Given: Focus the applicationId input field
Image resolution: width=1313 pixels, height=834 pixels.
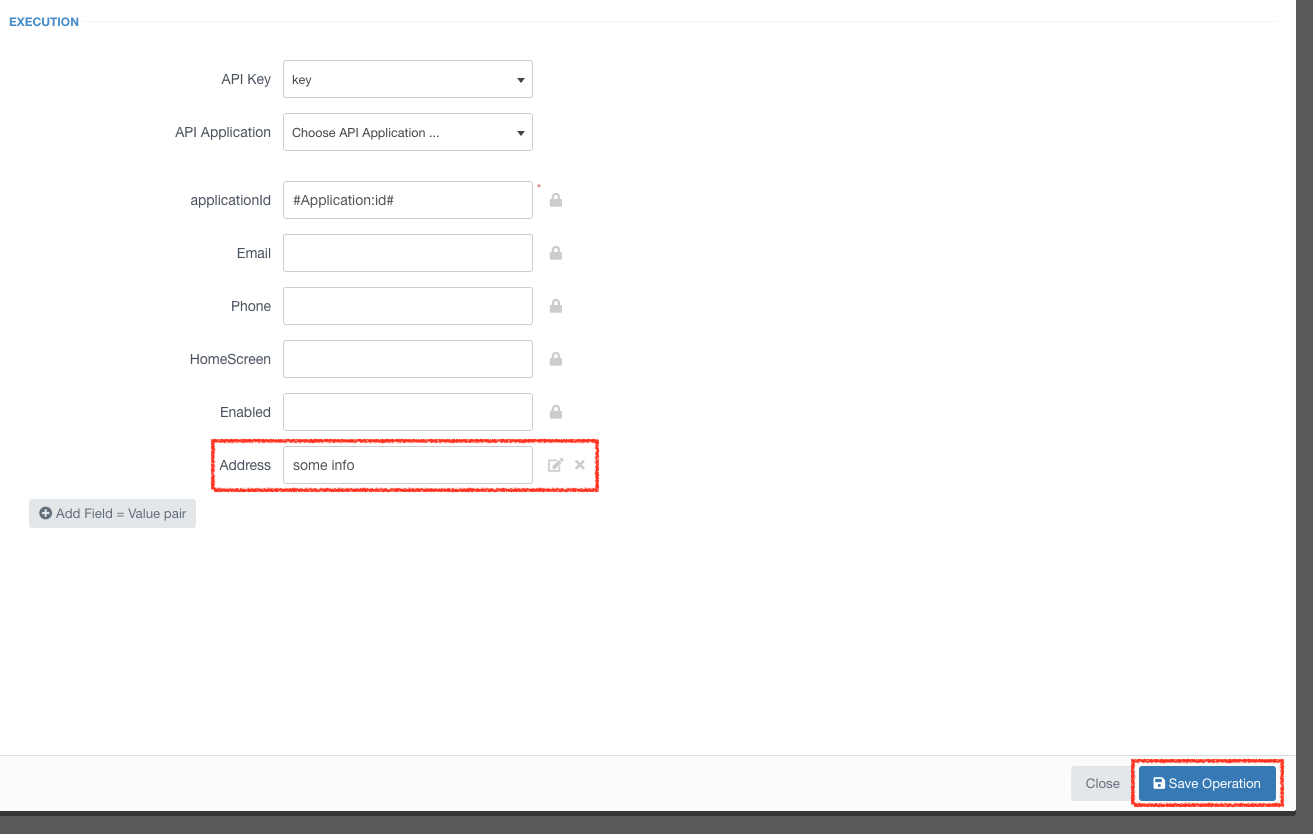Looking at the screenshot, I should coord(408,200).
